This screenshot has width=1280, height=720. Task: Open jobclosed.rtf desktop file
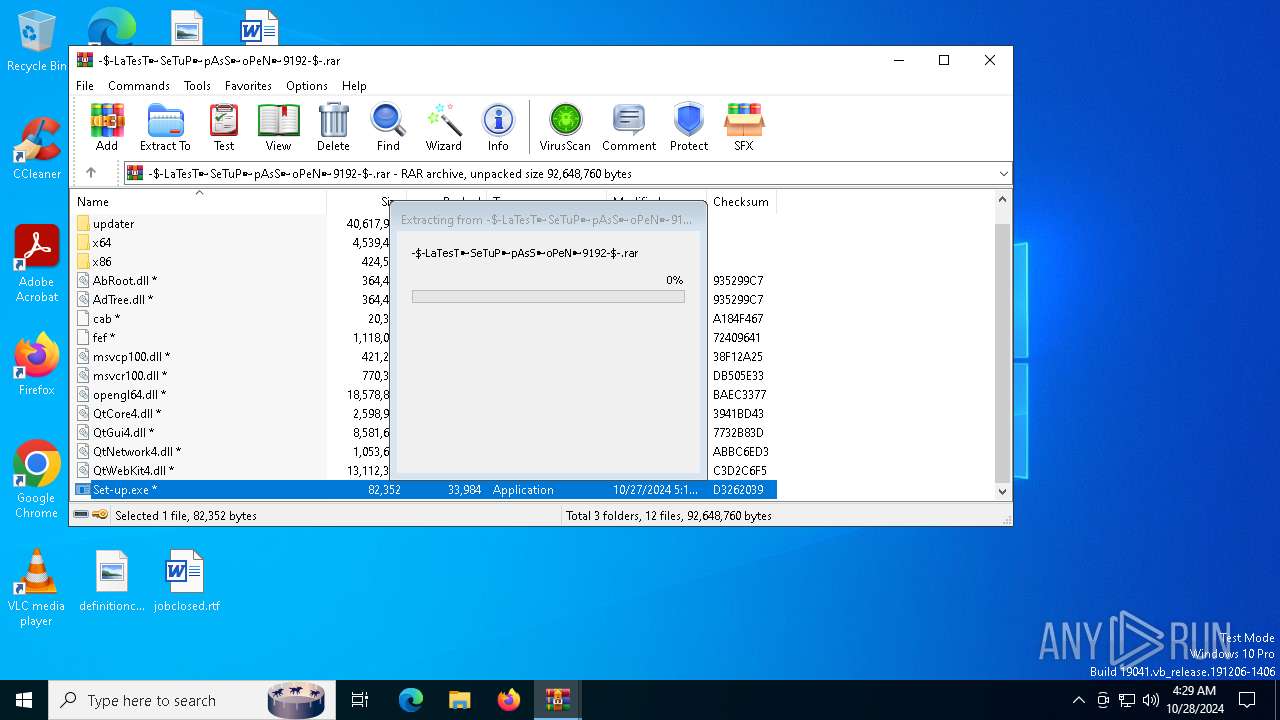click(186, 581)
